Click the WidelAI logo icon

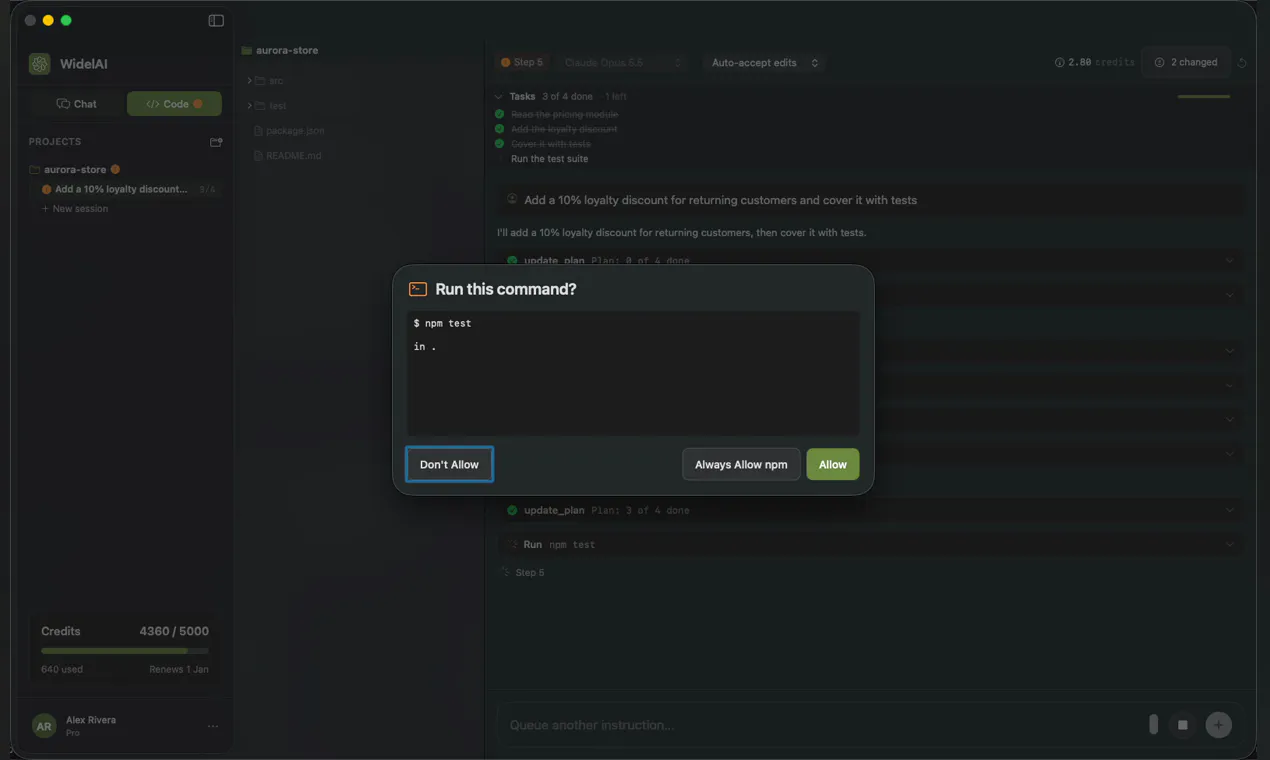[40, 64]
